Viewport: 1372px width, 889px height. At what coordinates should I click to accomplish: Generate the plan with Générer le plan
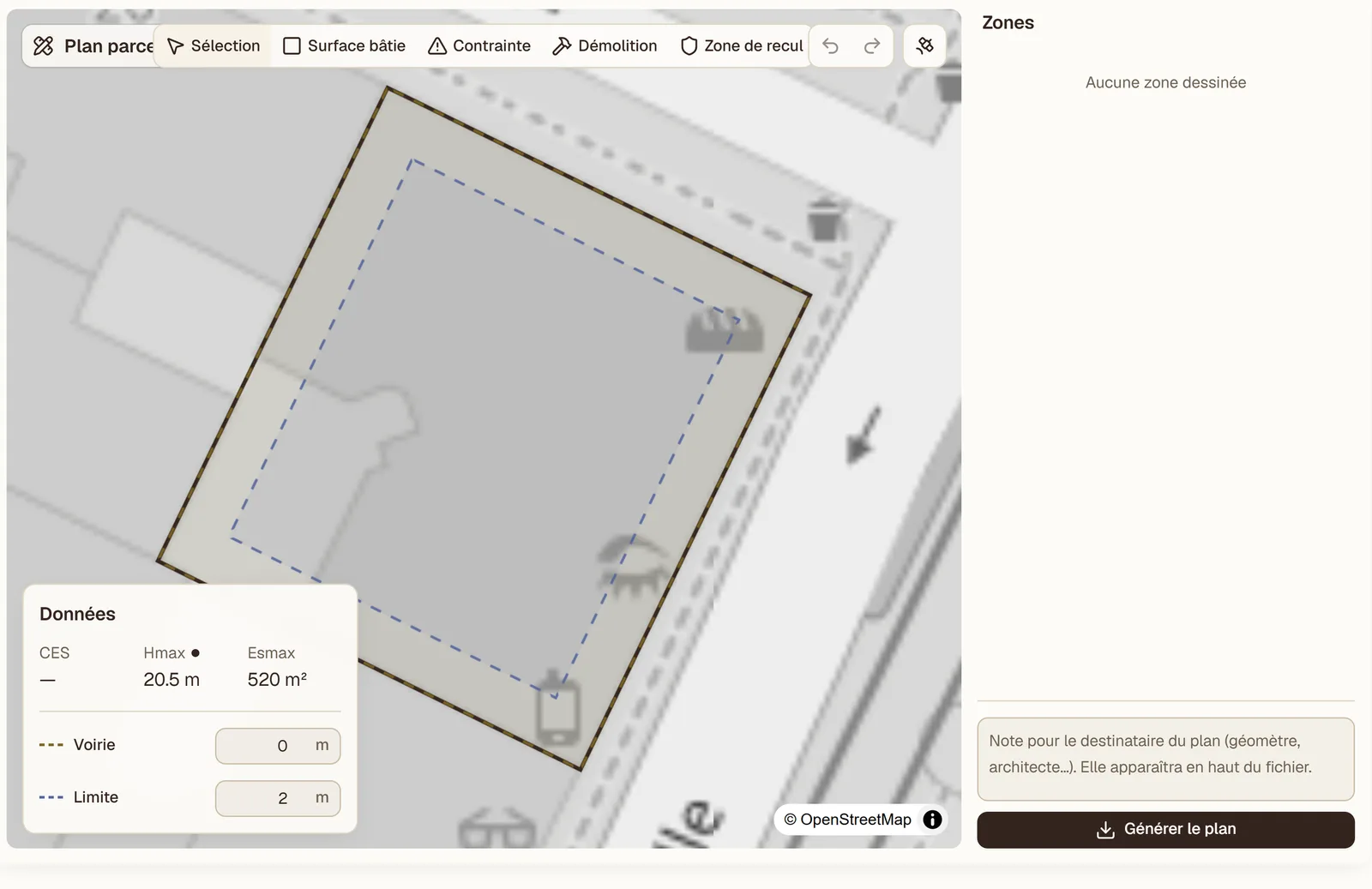(x=1165, y=830)
